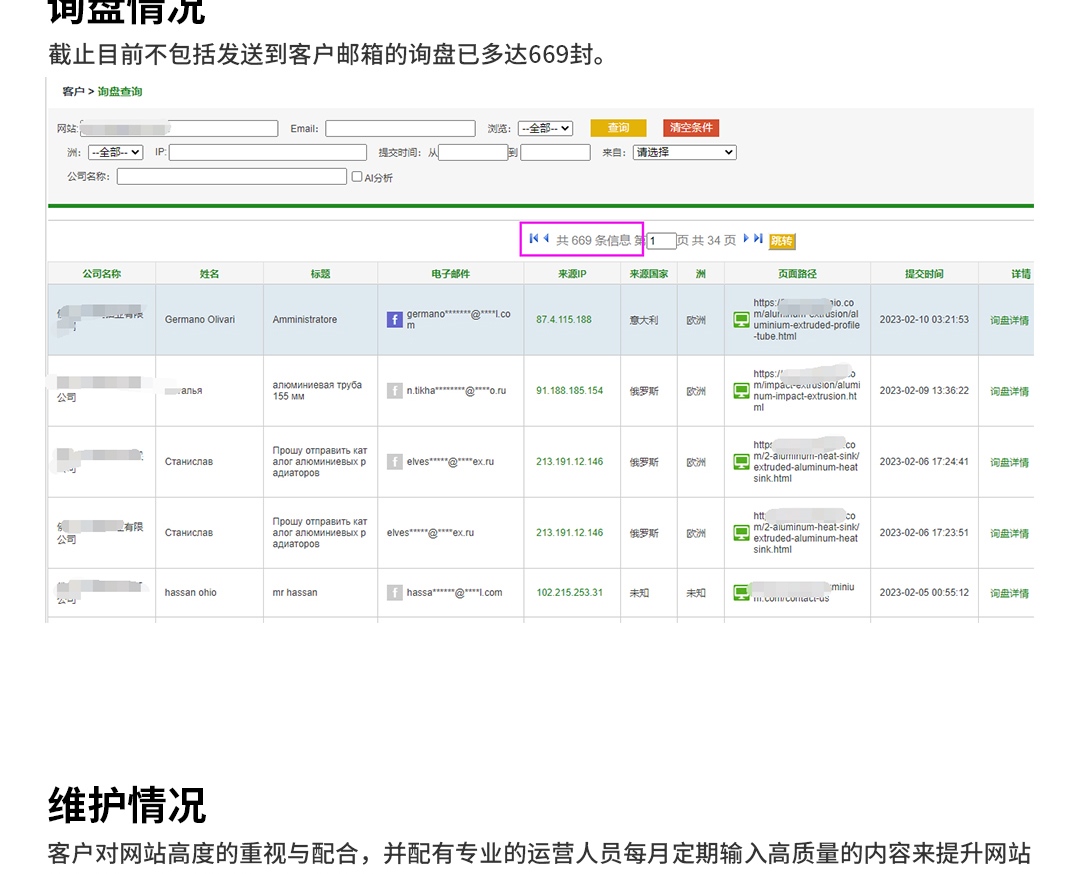Open the 浏览 dropdown
1080x874 pixels.
pyautogui.click(x=545, y=128)
